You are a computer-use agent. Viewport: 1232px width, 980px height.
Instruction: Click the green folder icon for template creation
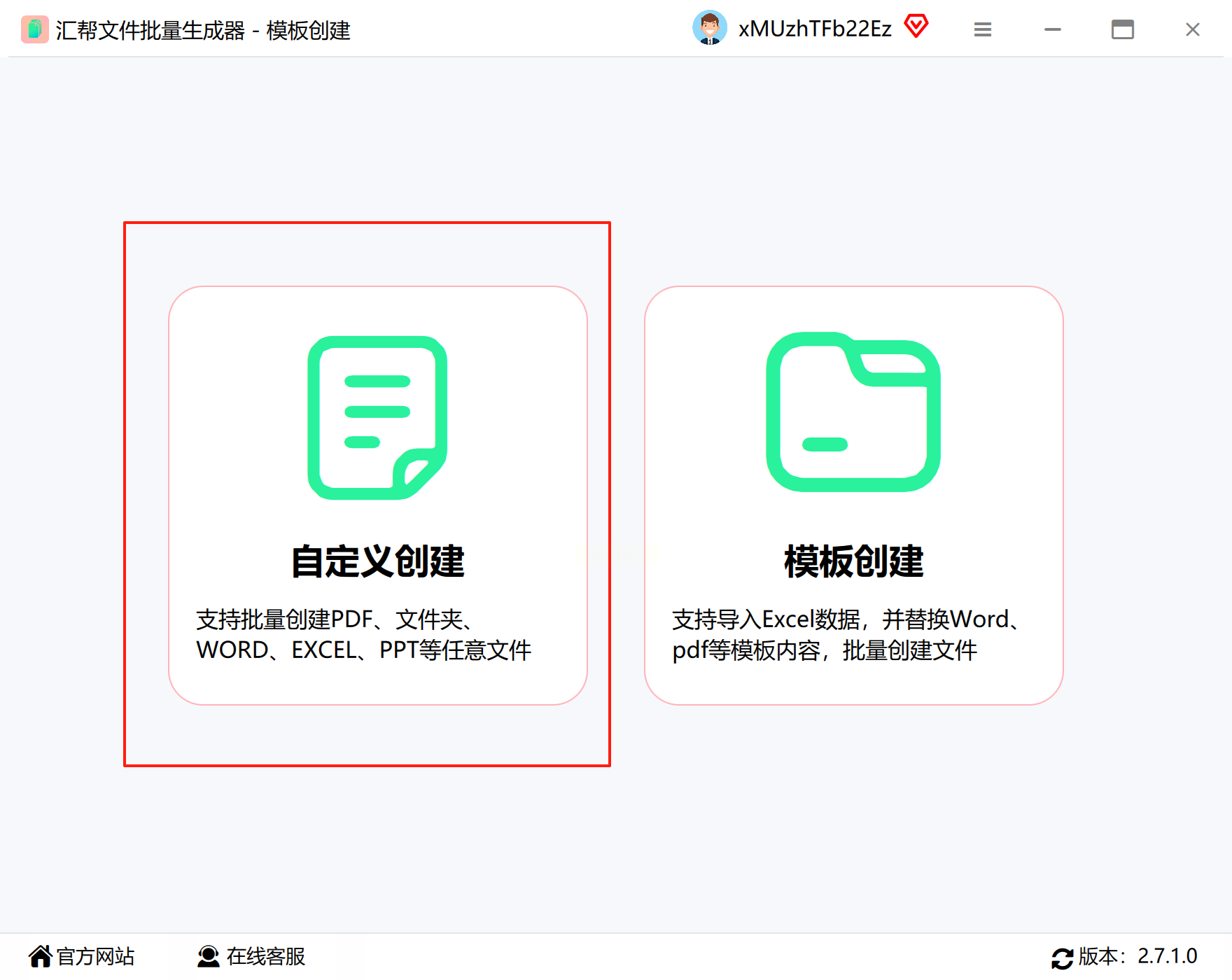click(853, 412)
